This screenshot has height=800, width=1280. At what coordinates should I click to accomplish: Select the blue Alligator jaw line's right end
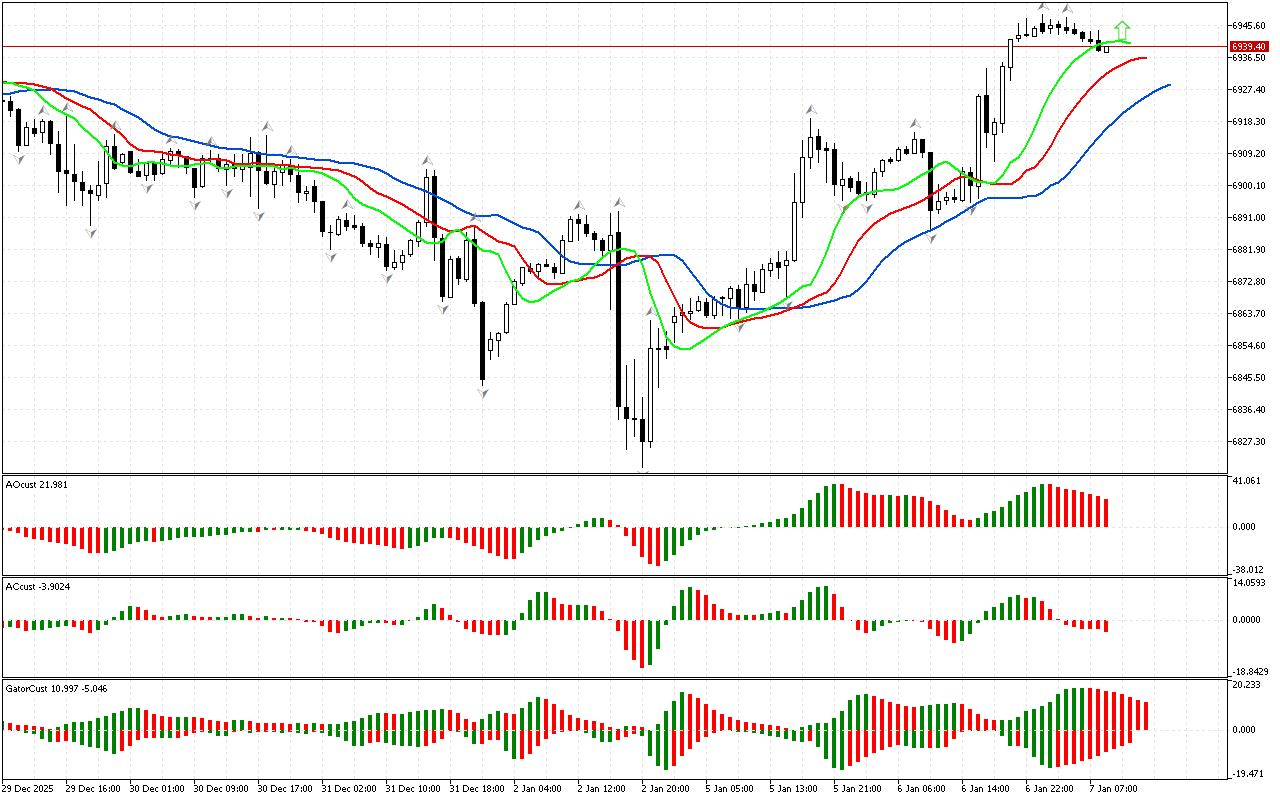(1168, 86)
